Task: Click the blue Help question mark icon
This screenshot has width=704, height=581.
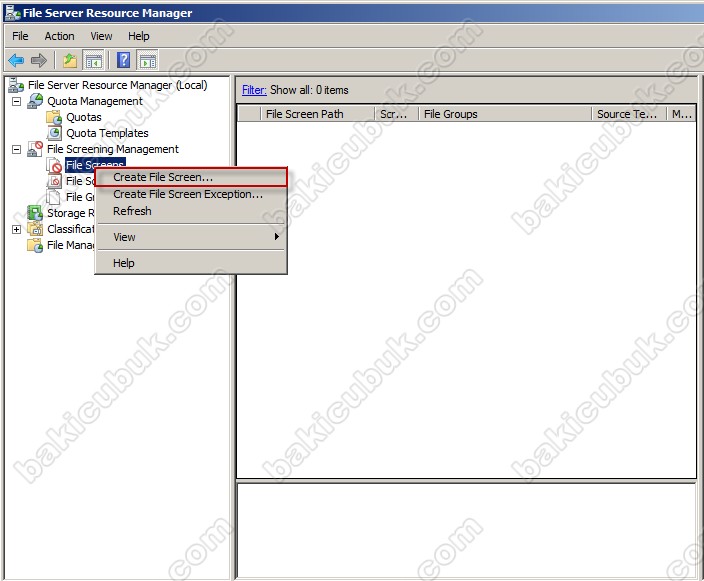Action: point(123,60)
